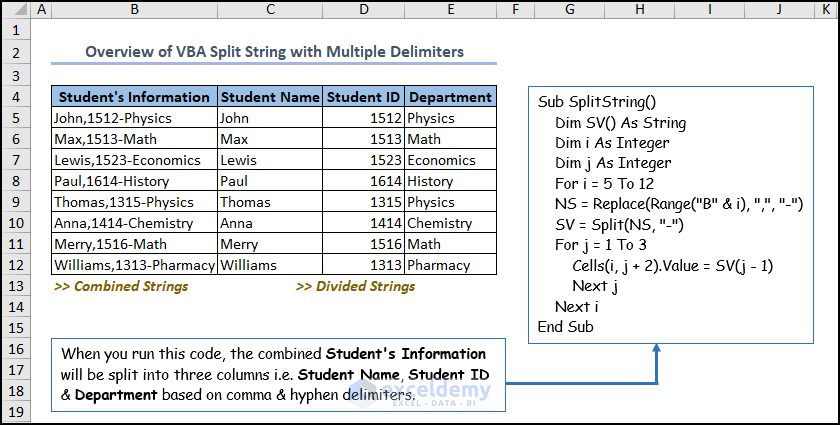Click Student ID cell 1614
This screenshot has width=840, height=425.
[x=364, y=181]
